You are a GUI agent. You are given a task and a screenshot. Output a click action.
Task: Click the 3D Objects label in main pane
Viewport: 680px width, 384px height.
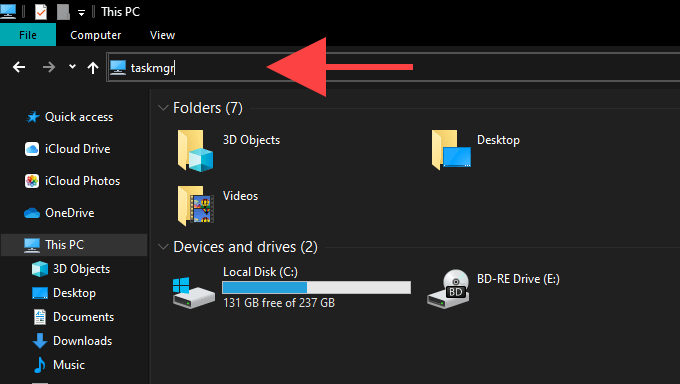tap(252, 140)
